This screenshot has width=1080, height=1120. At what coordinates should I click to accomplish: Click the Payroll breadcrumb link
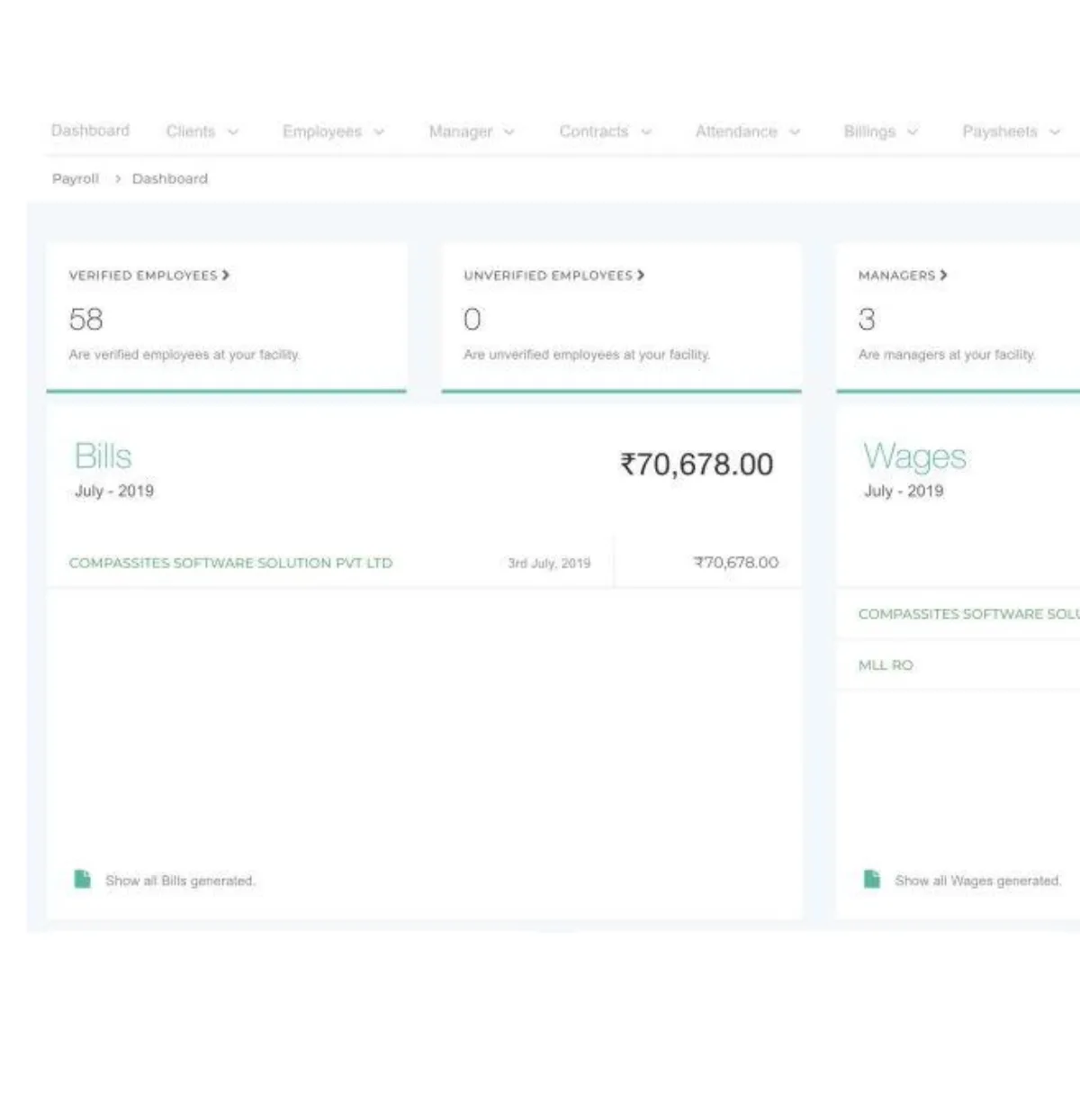pos(76,179)
